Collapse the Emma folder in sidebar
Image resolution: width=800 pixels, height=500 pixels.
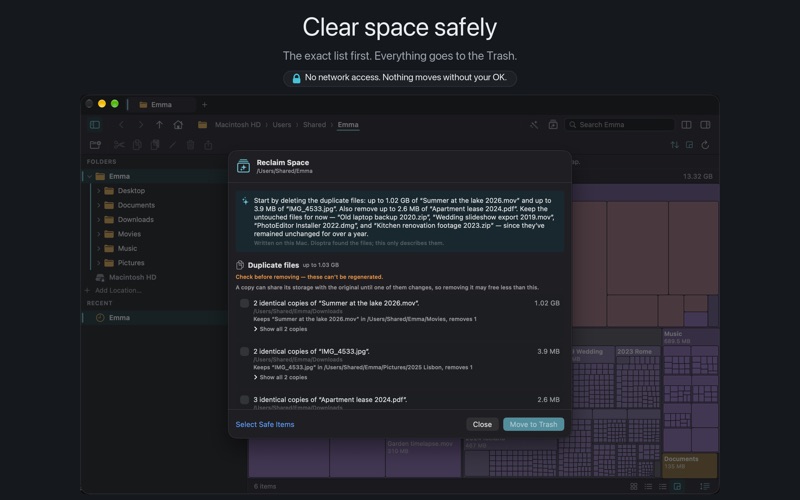[89, 177]
